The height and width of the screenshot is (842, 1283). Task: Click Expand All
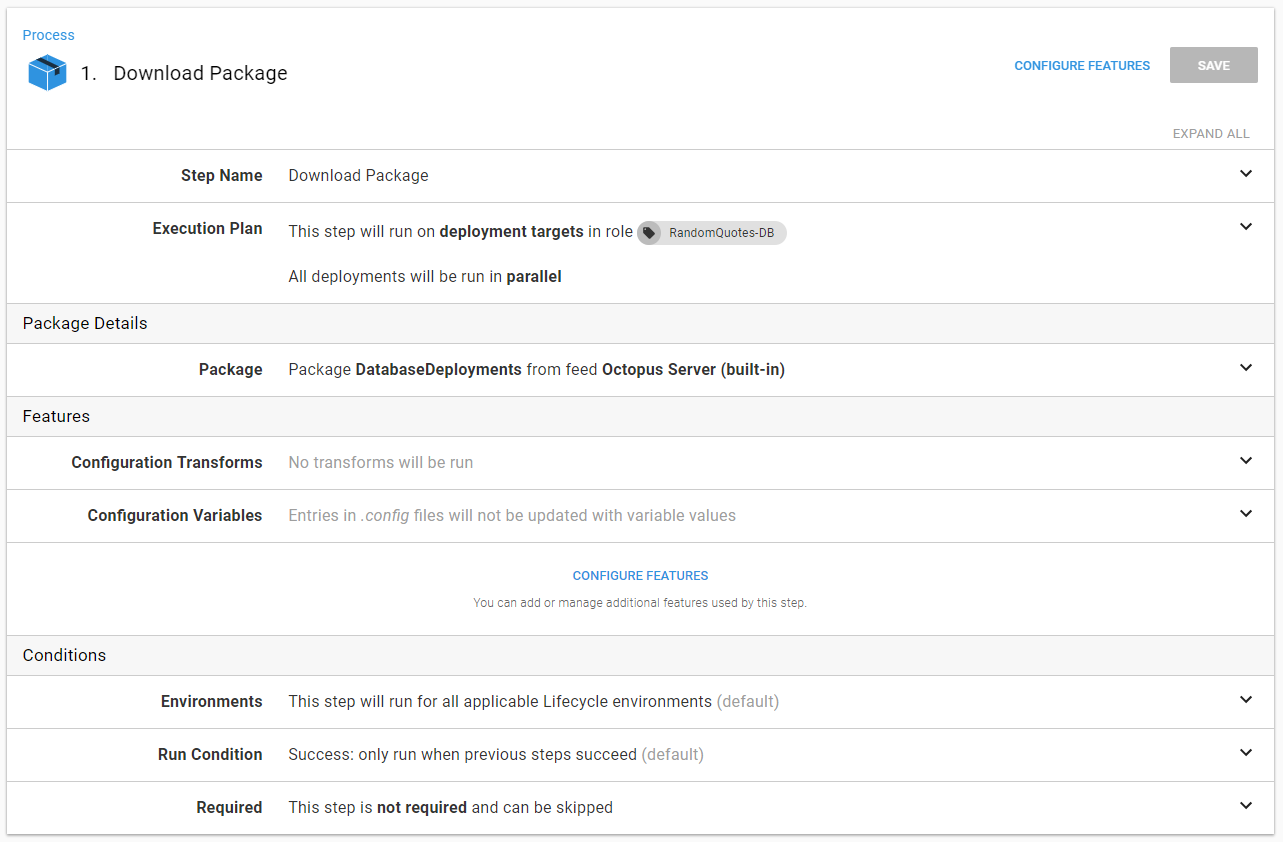click(1210, 134)
